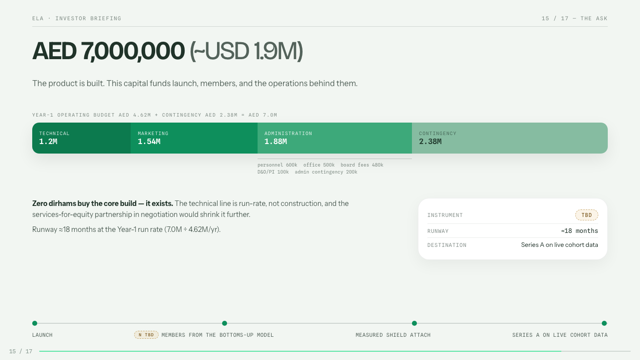Click the TBD badge beside Instrument
The image size is (640, 360).
coord(587,215)
